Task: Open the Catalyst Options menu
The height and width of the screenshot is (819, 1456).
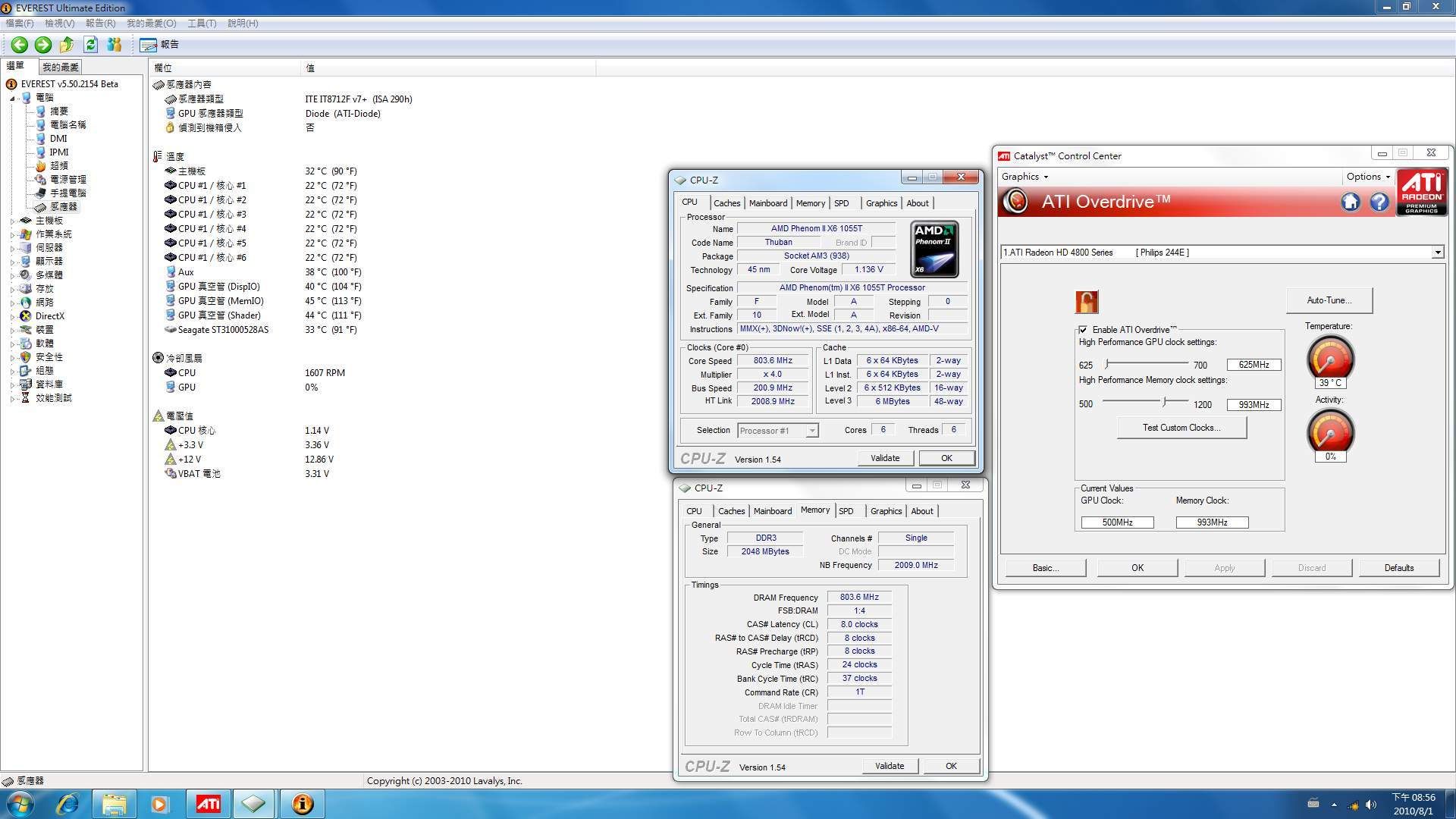Action: 1367,177
